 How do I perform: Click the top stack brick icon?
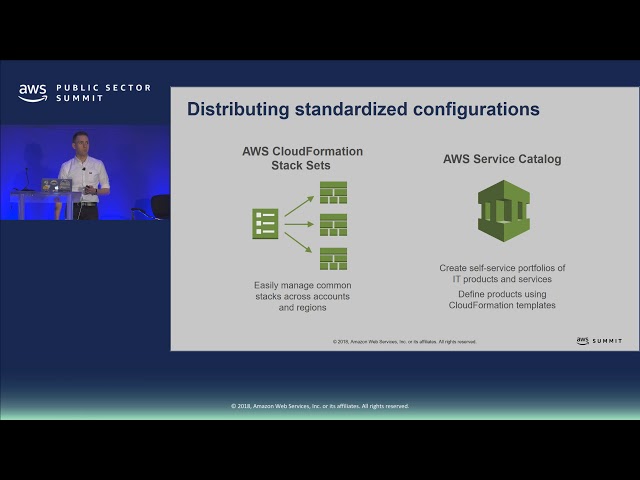333,192
